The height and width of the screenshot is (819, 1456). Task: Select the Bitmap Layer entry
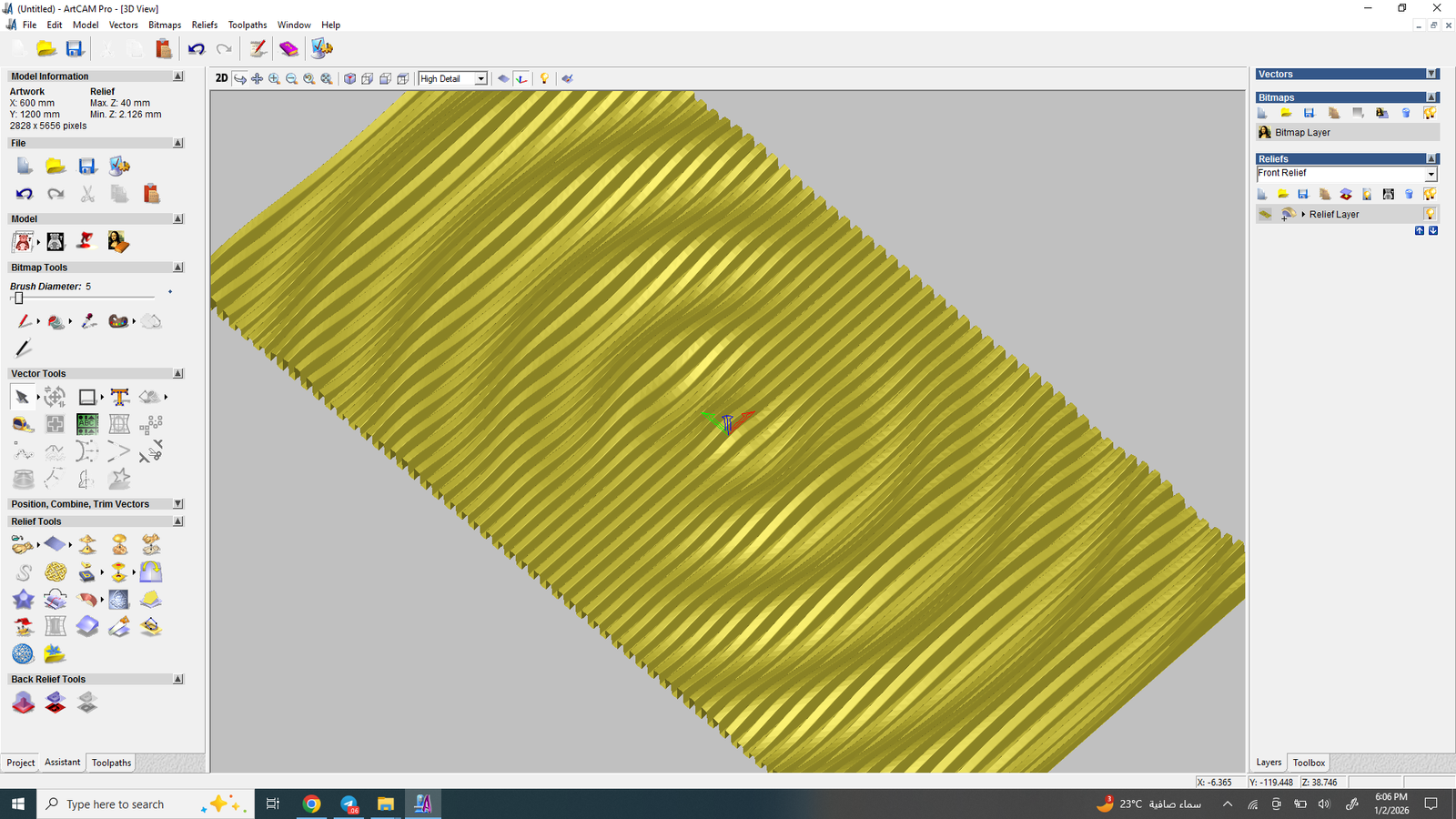[1302, 133]
